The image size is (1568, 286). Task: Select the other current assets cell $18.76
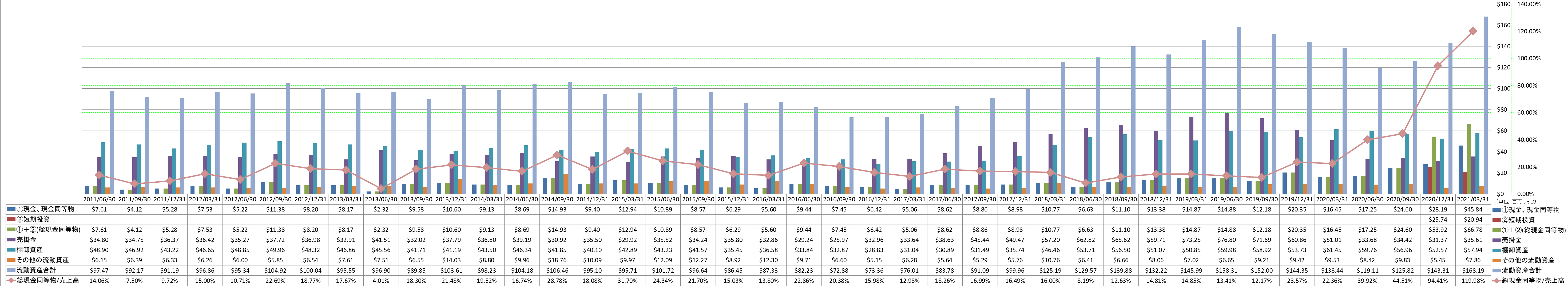click(558, 260)
